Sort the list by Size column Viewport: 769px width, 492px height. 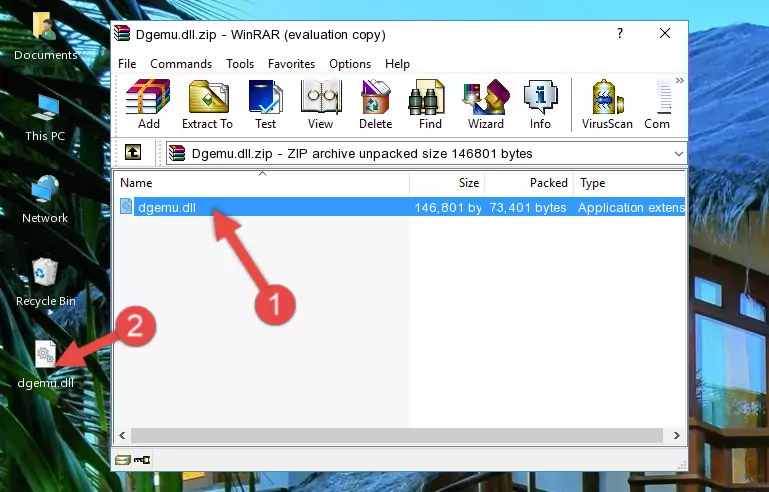[447, 183]
